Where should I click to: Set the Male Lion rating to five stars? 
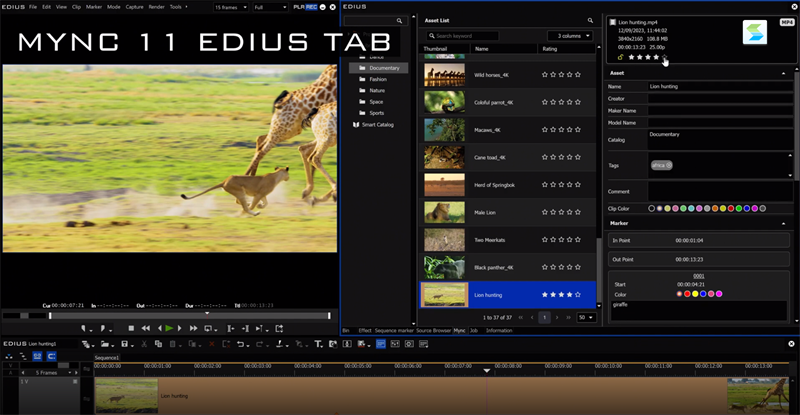coord(578,212)
